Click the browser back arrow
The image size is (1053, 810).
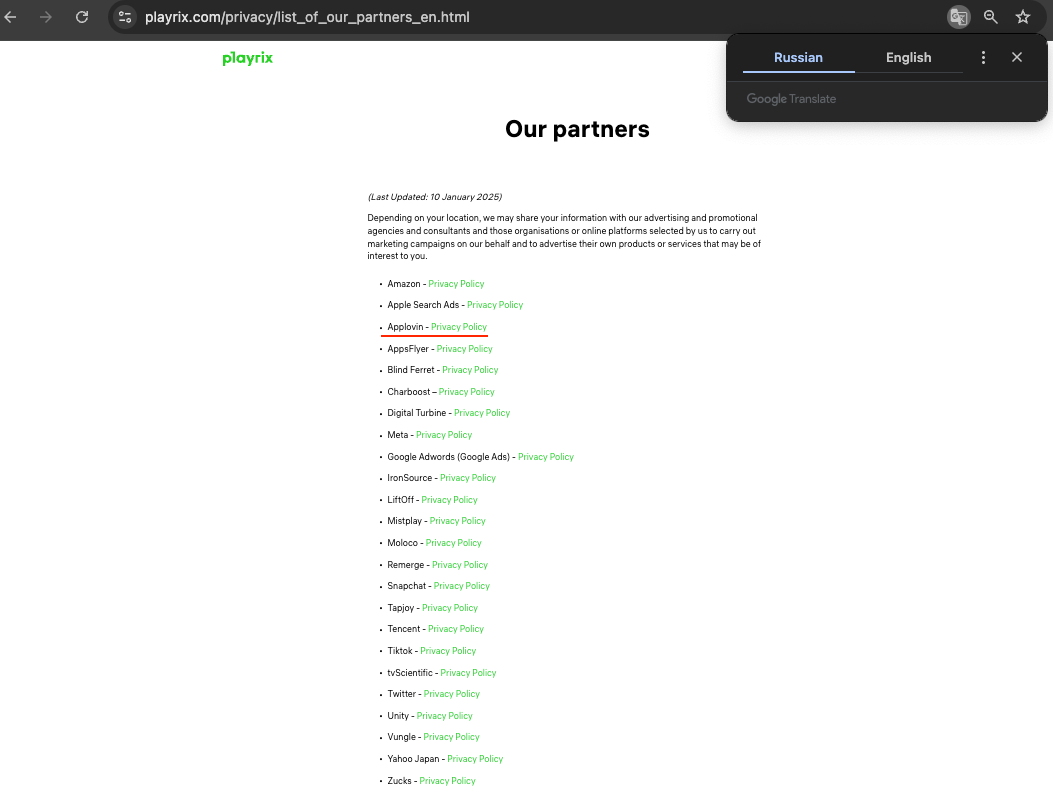point(10,17)
